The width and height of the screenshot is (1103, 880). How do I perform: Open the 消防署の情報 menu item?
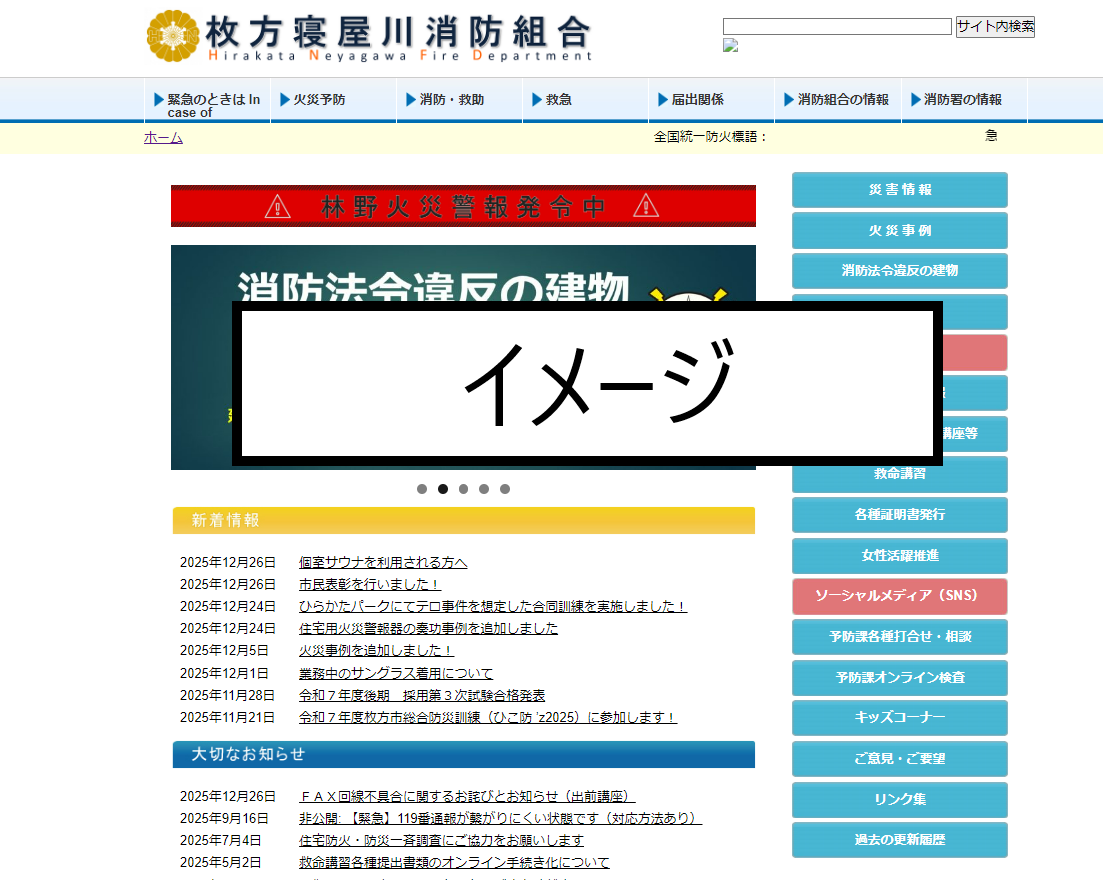pos(962,100)
